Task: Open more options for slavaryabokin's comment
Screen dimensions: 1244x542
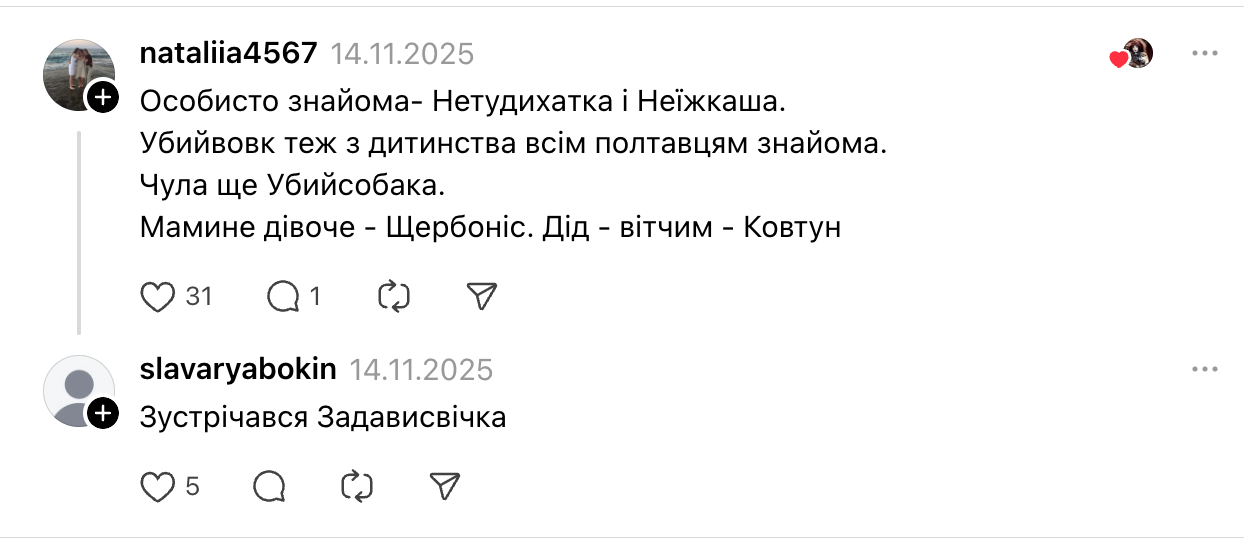Action: click(x=1204, y=370)
